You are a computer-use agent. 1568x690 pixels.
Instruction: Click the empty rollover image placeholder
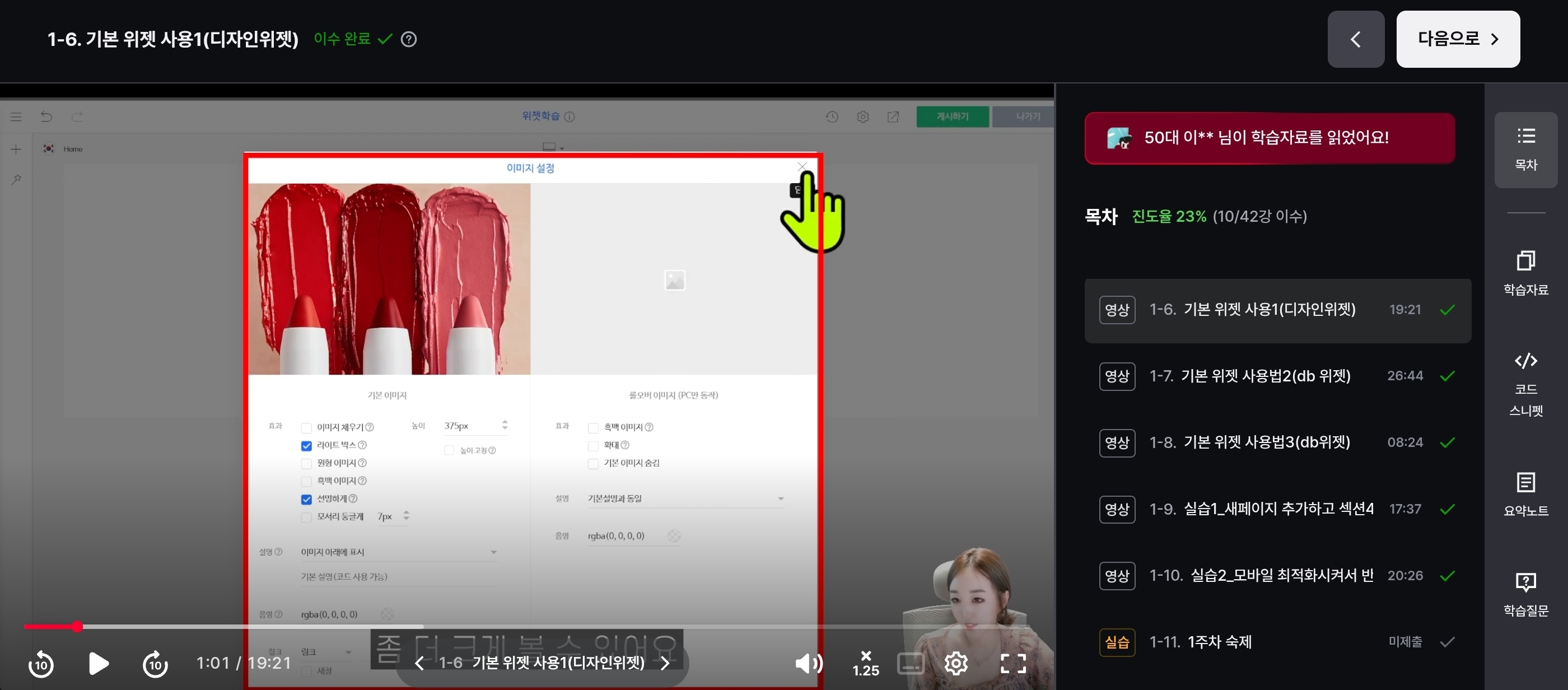(x=674, y=279)
